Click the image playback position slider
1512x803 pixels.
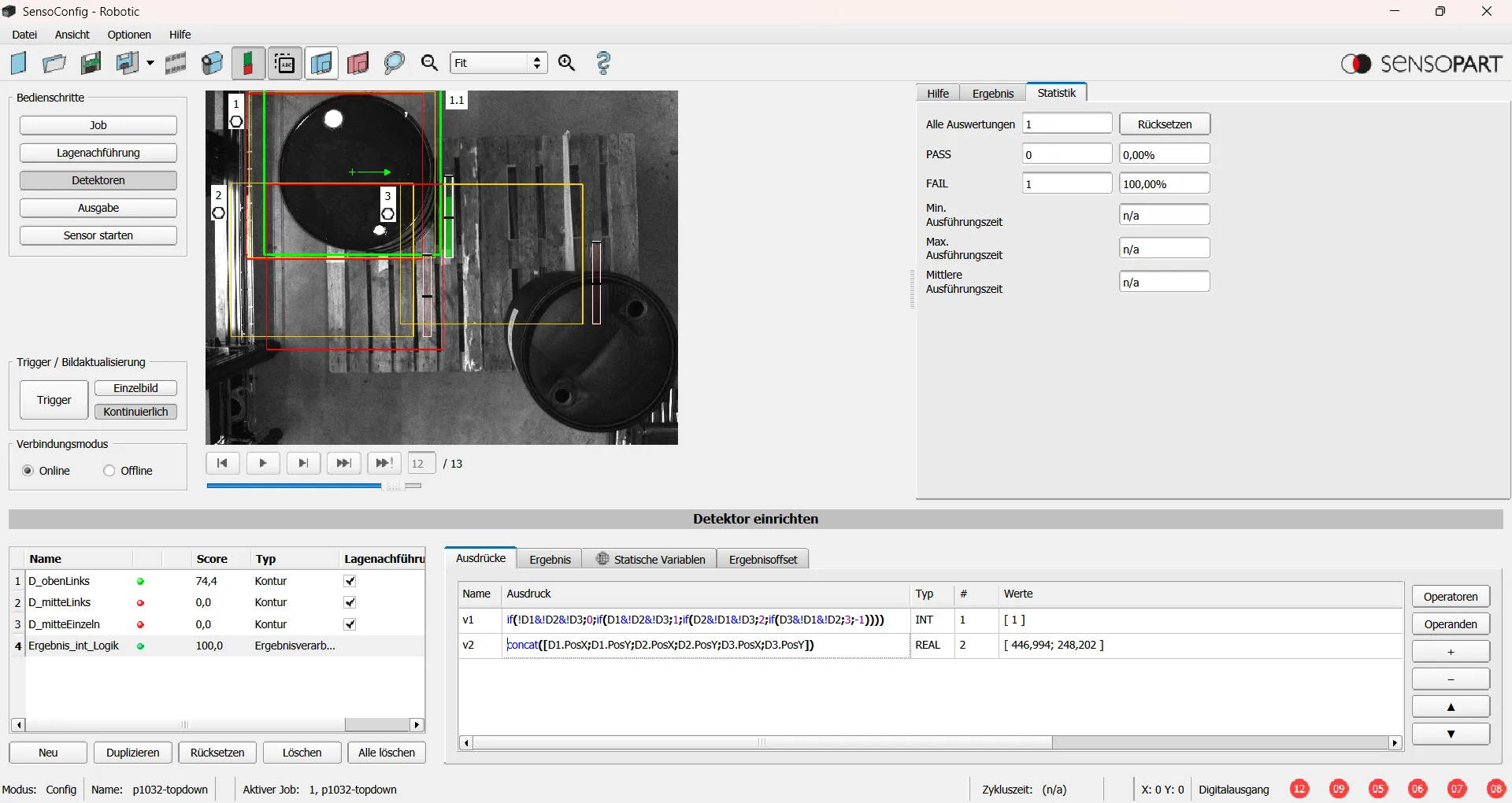point(392,486)
